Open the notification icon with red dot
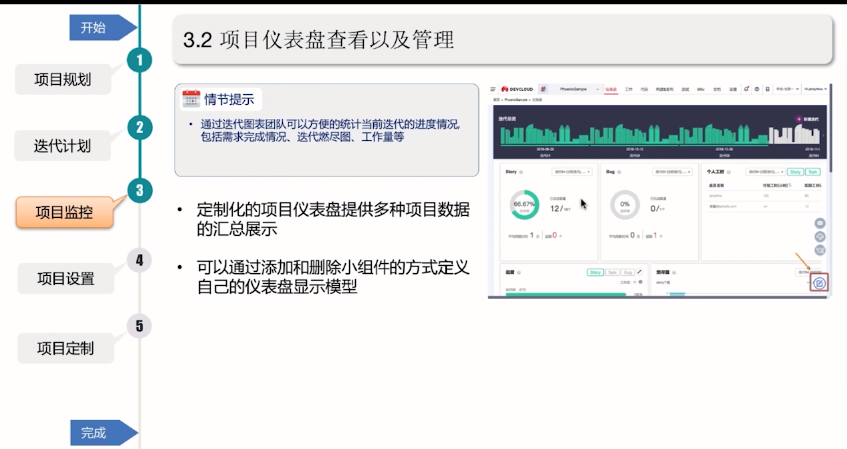 746,89
